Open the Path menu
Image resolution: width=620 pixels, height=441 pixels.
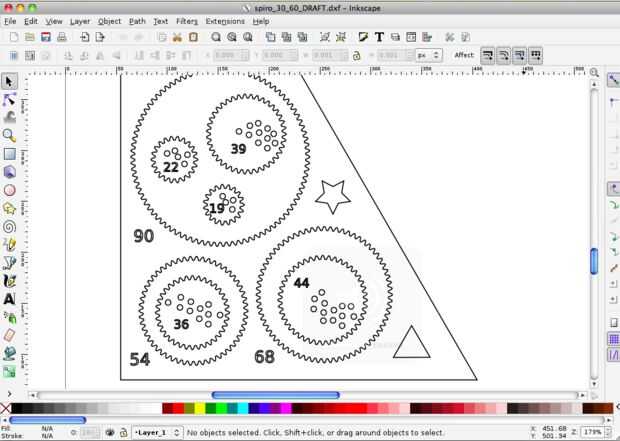tap(137, 21)
